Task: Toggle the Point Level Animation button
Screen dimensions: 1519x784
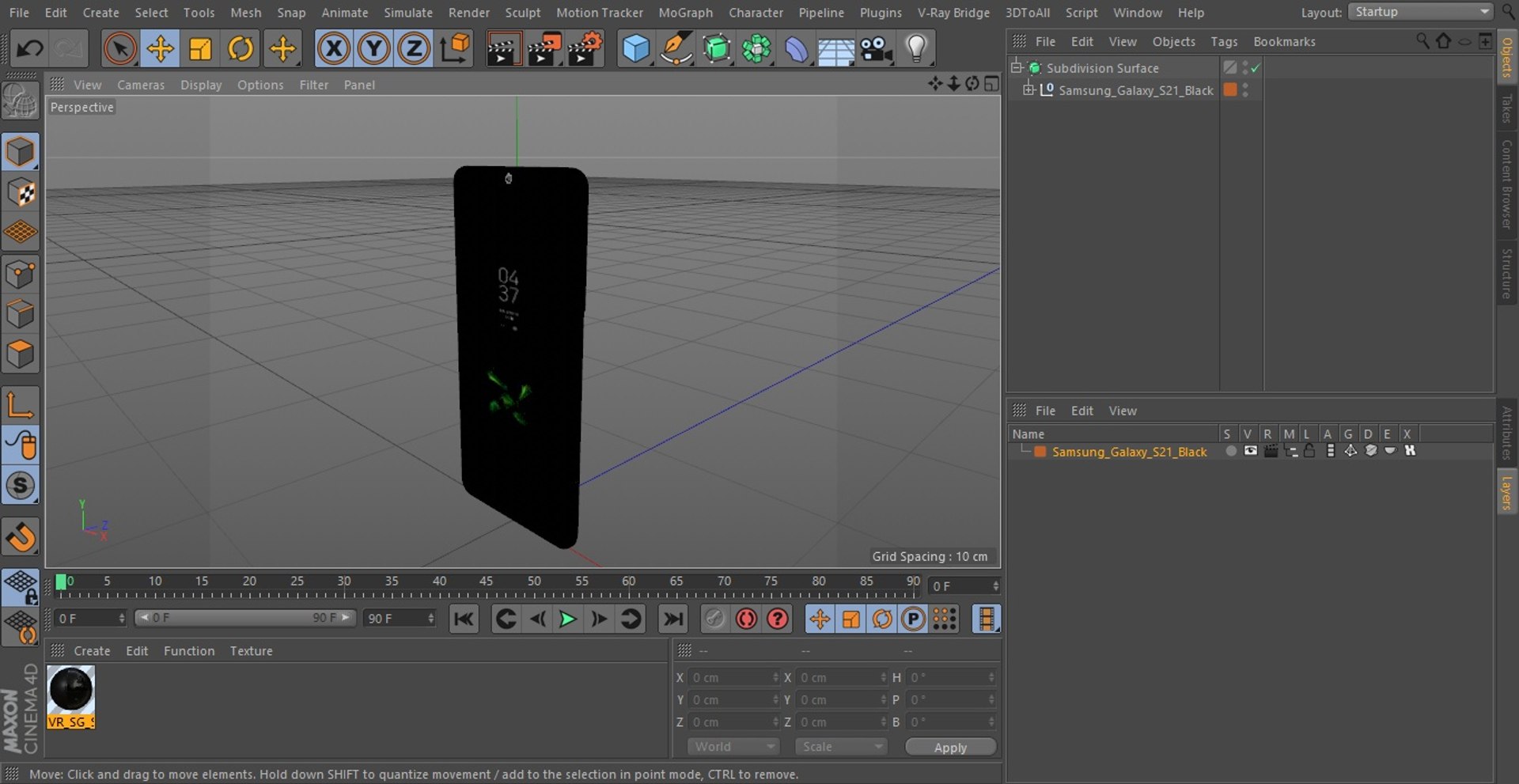Action: point(945,619)
